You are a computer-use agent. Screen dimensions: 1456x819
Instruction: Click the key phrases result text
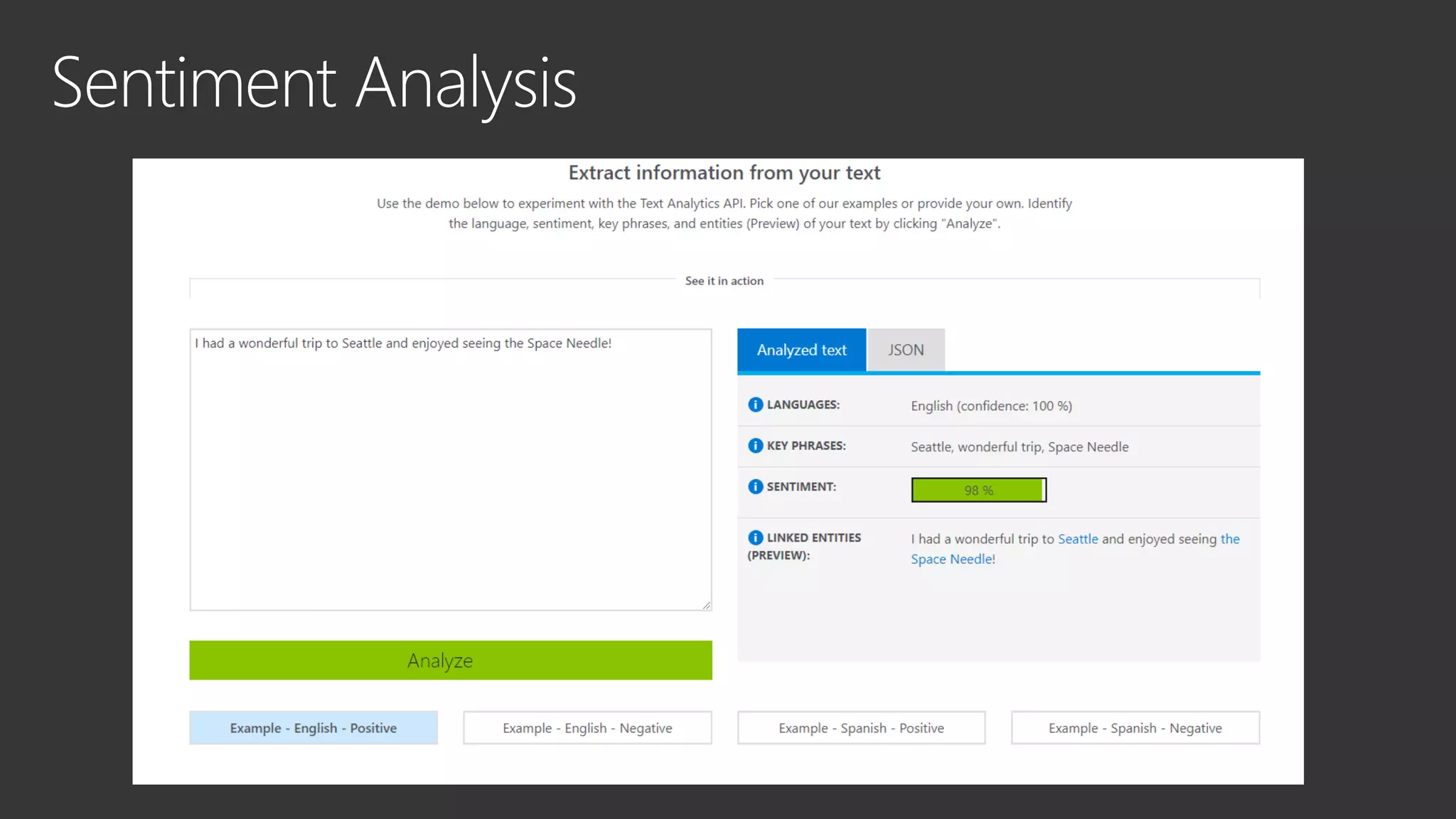coord(1019,447)
